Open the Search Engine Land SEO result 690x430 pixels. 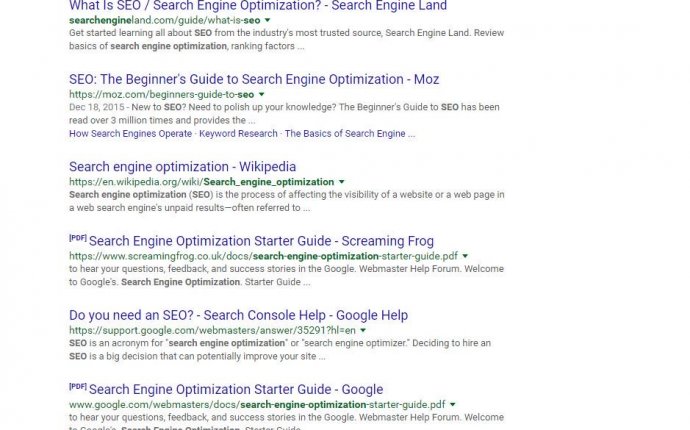(x=258, y=6)
